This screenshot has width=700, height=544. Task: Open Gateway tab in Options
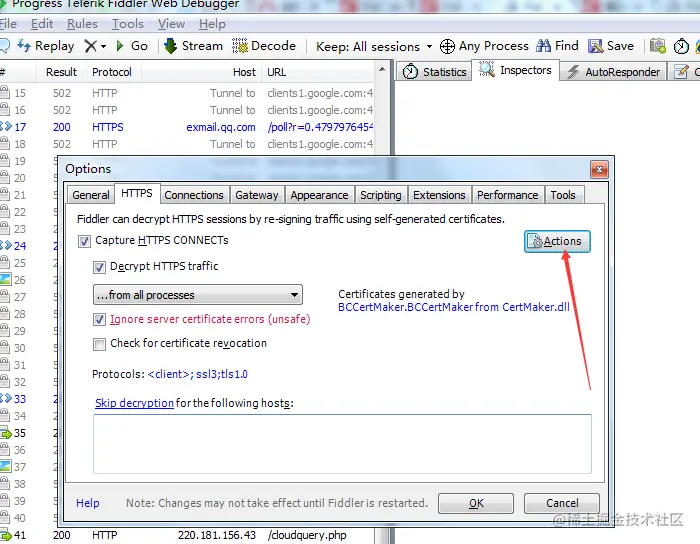point(257,195)
